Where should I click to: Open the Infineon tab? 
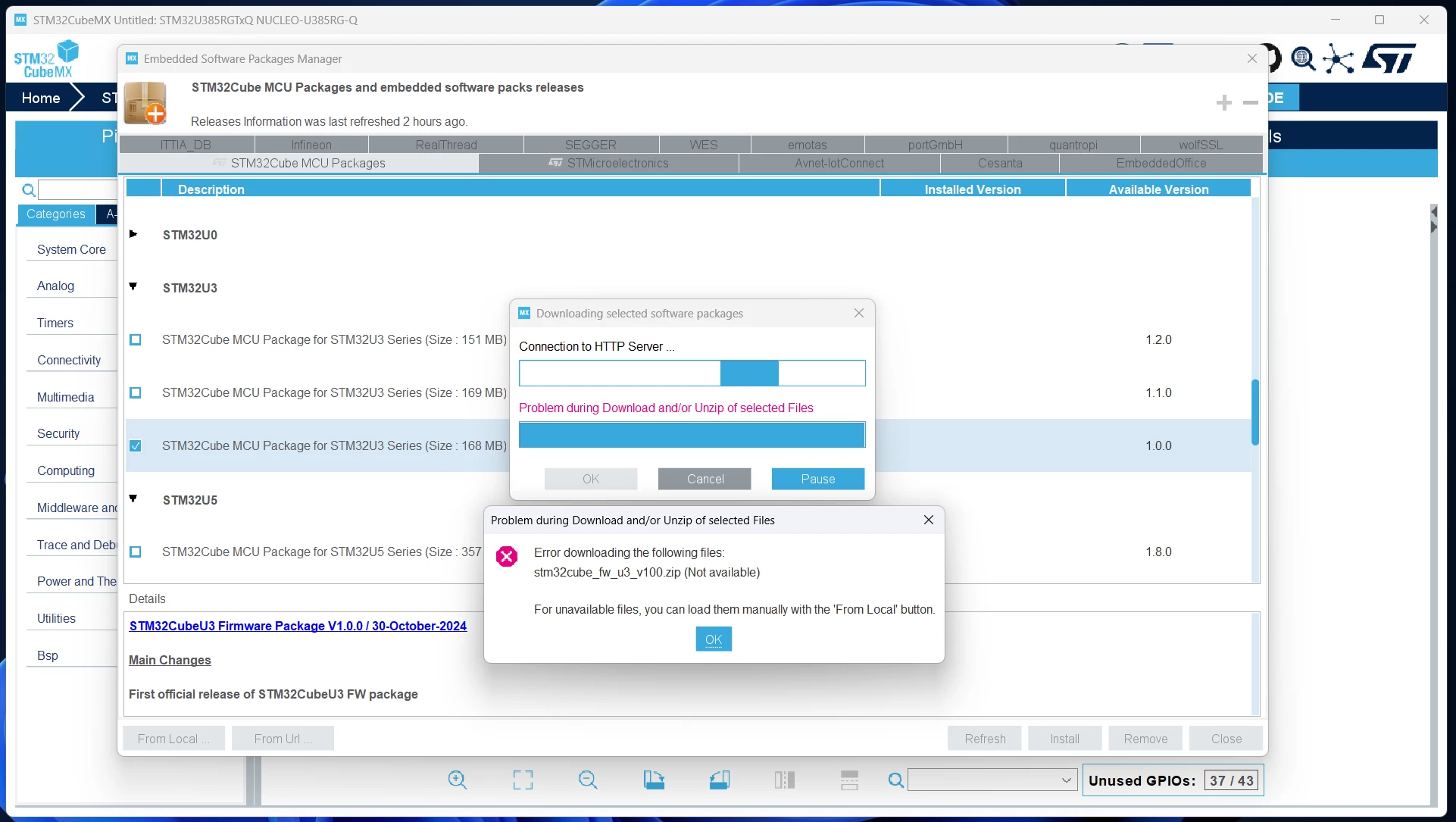pos(311,145)
